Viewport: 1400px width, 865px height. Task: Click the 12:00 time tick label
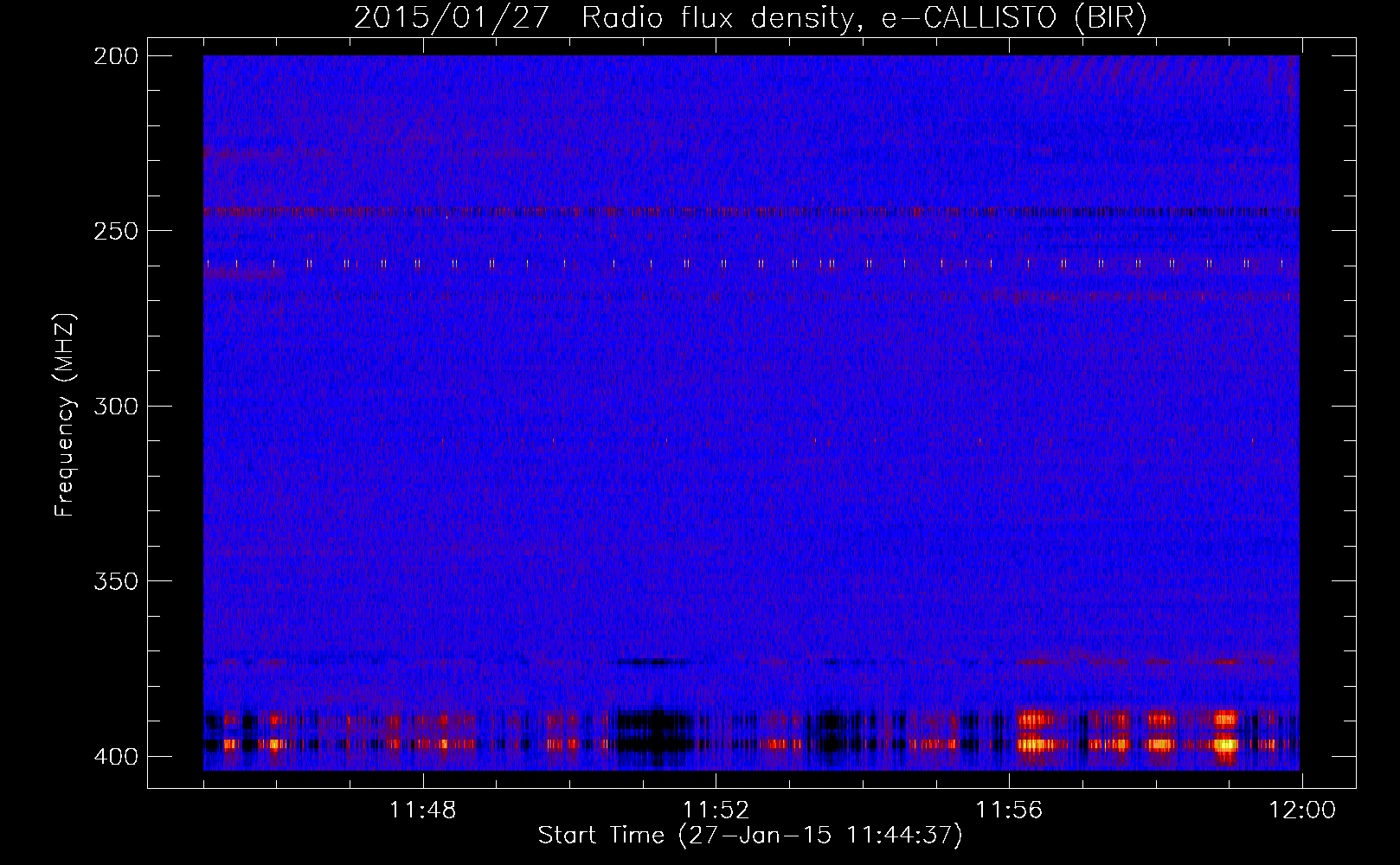1302,811
